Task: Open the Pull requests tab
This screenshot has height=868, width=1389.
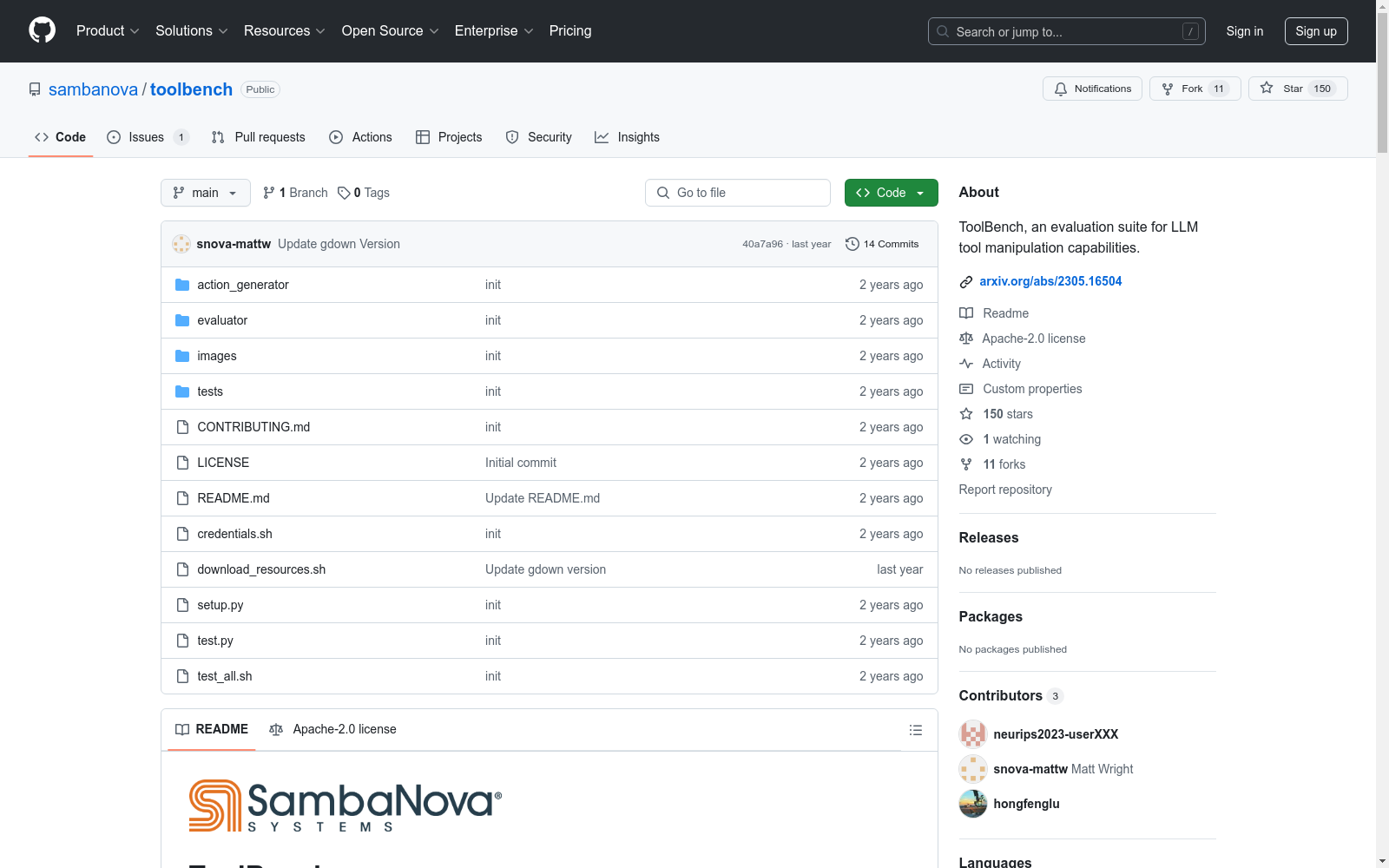Action: (258, 137)
